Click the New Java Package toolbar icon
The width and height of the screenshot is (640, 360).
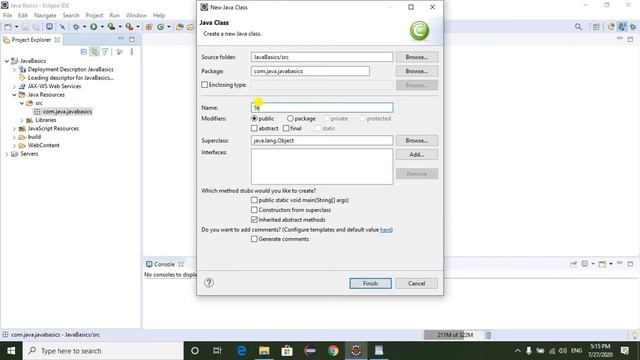click(x=149, y=27)
